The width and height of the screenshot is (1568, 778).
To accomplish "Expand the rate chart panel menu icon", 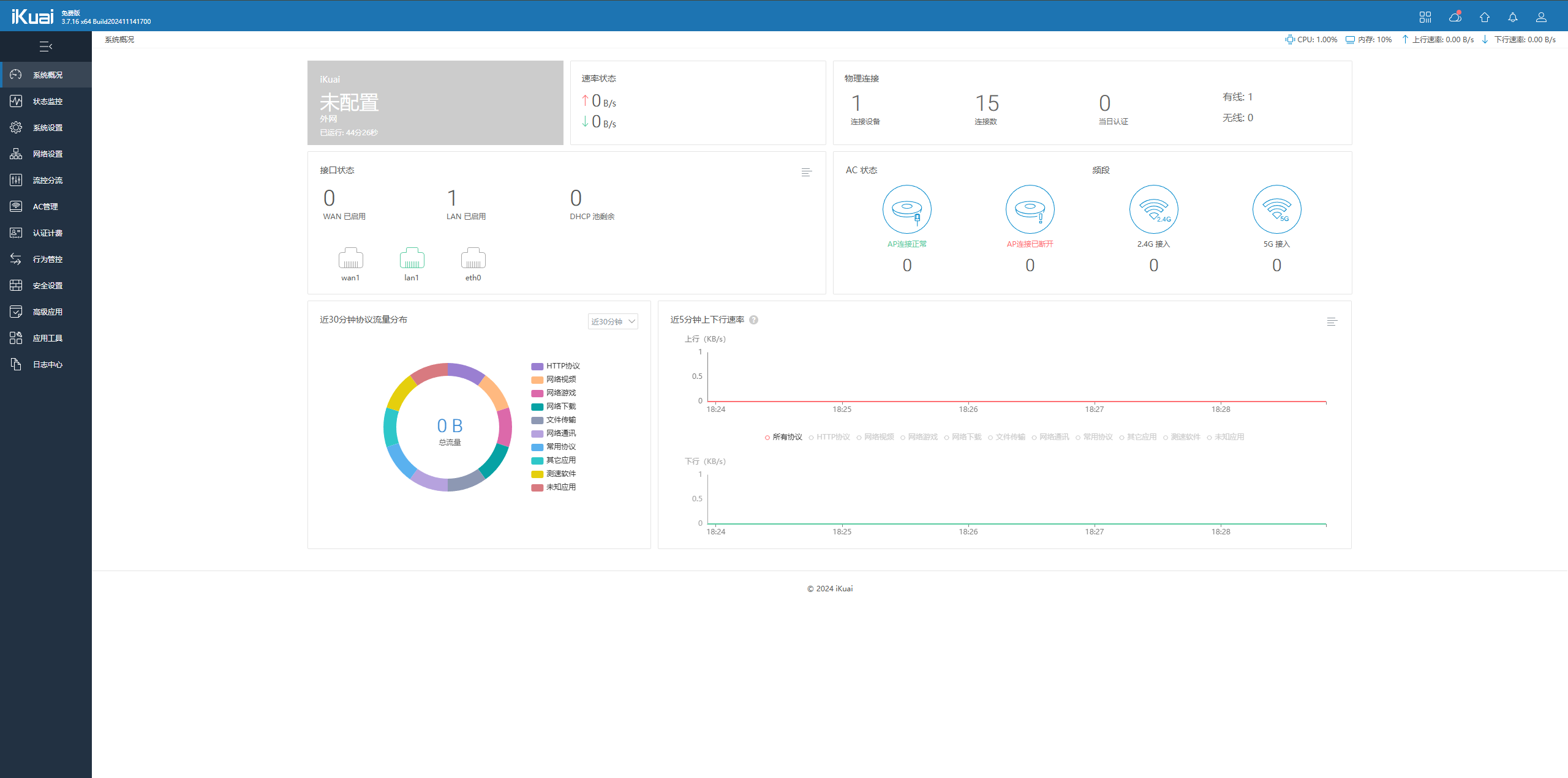I will pyautogui.click(x=1332, y=321).
